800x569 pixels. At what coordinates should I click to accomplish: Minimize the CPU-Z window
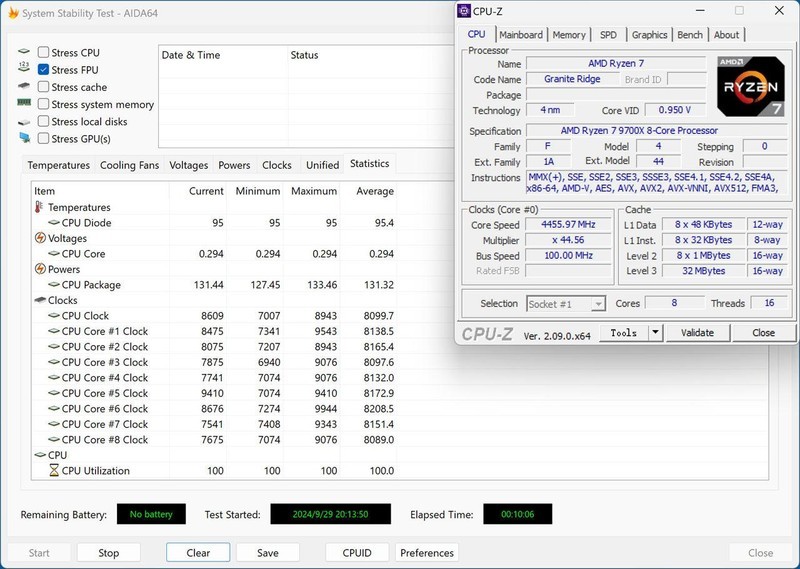coord(700,10)
